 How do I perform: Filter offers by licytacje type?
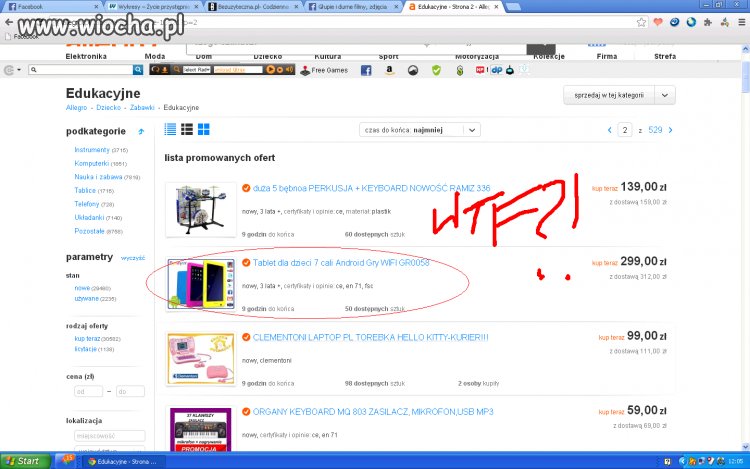[x=86, y=349]
